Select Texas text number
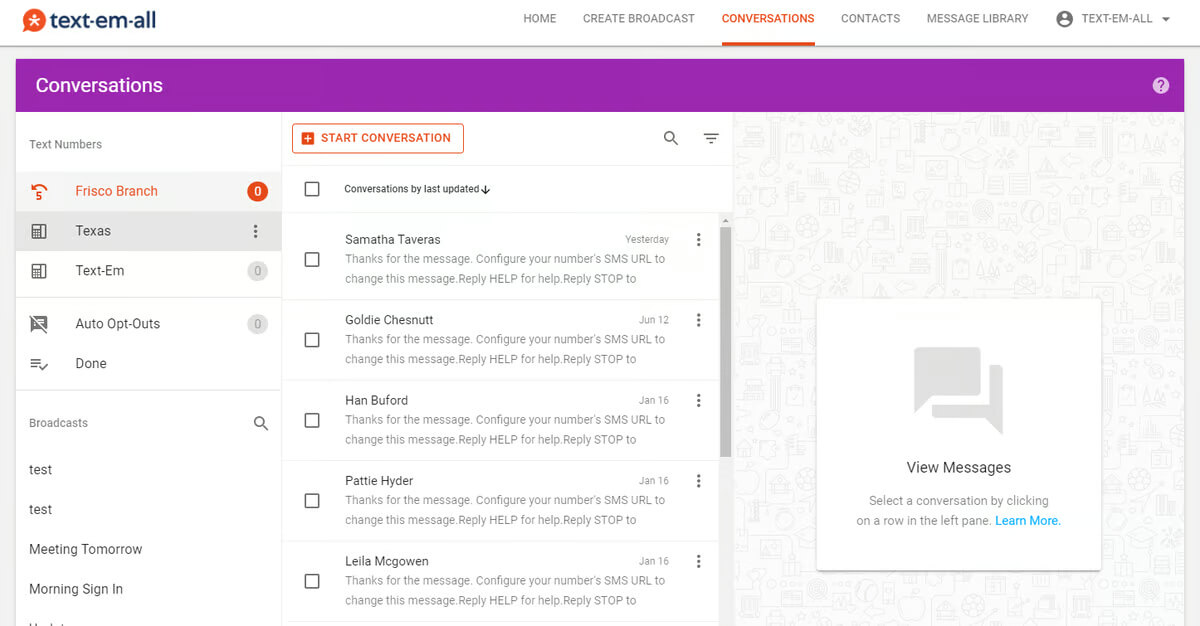Viewport: 1200px width, 626px height. click(x=148, y=231)
